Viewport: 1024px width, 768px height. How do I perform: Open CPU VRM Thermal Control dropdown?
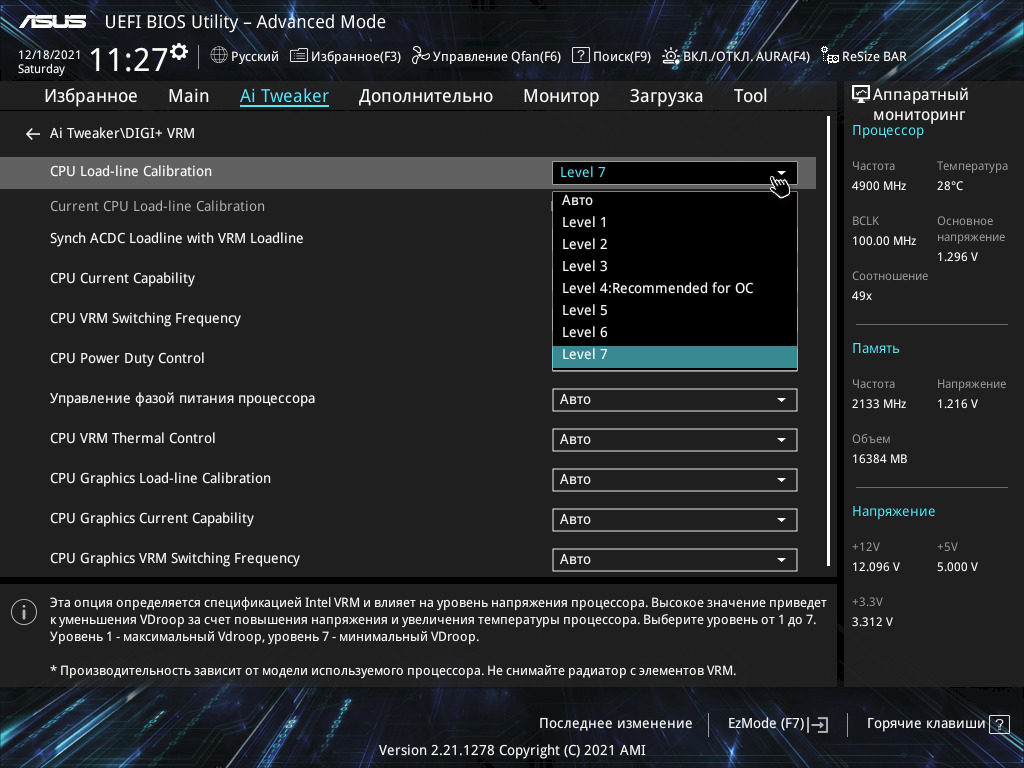pyautogui.click(x=675, y=440)
